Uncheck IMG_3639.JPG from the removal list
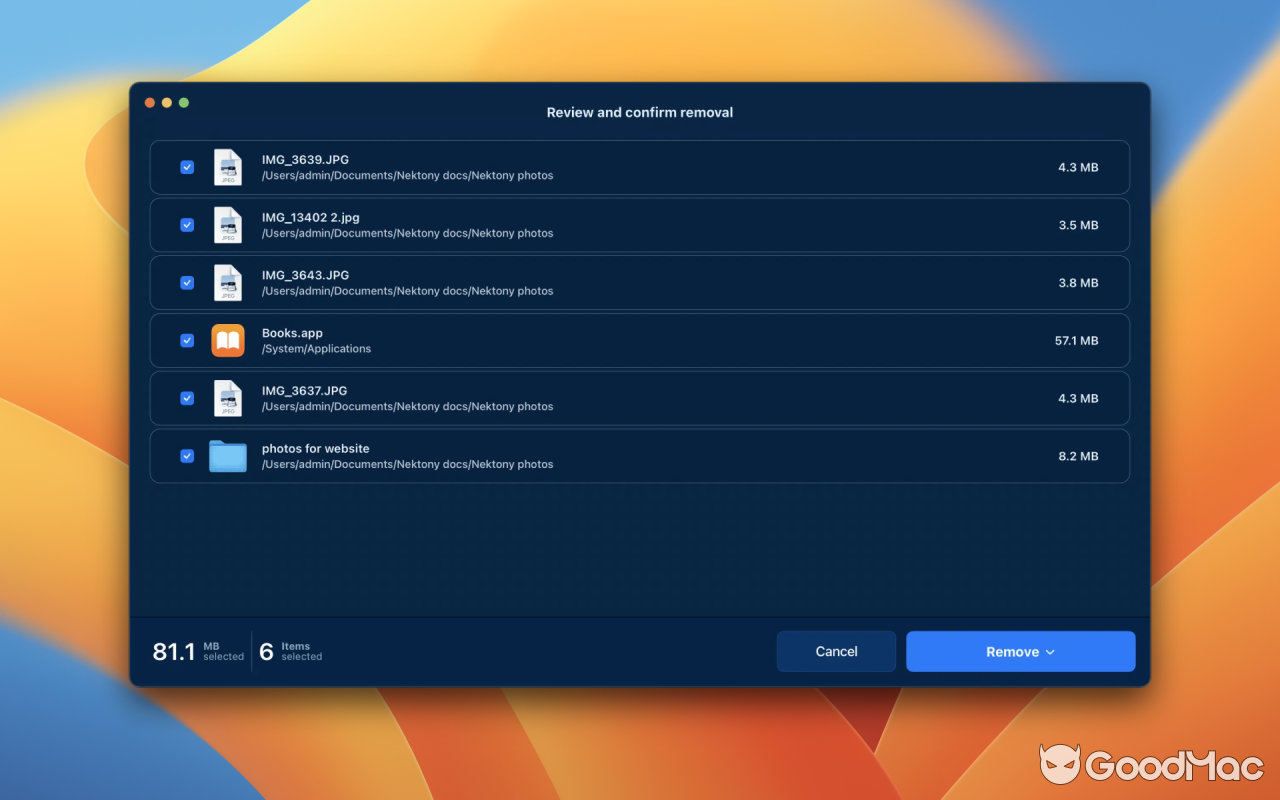 (x=187, y=167)
